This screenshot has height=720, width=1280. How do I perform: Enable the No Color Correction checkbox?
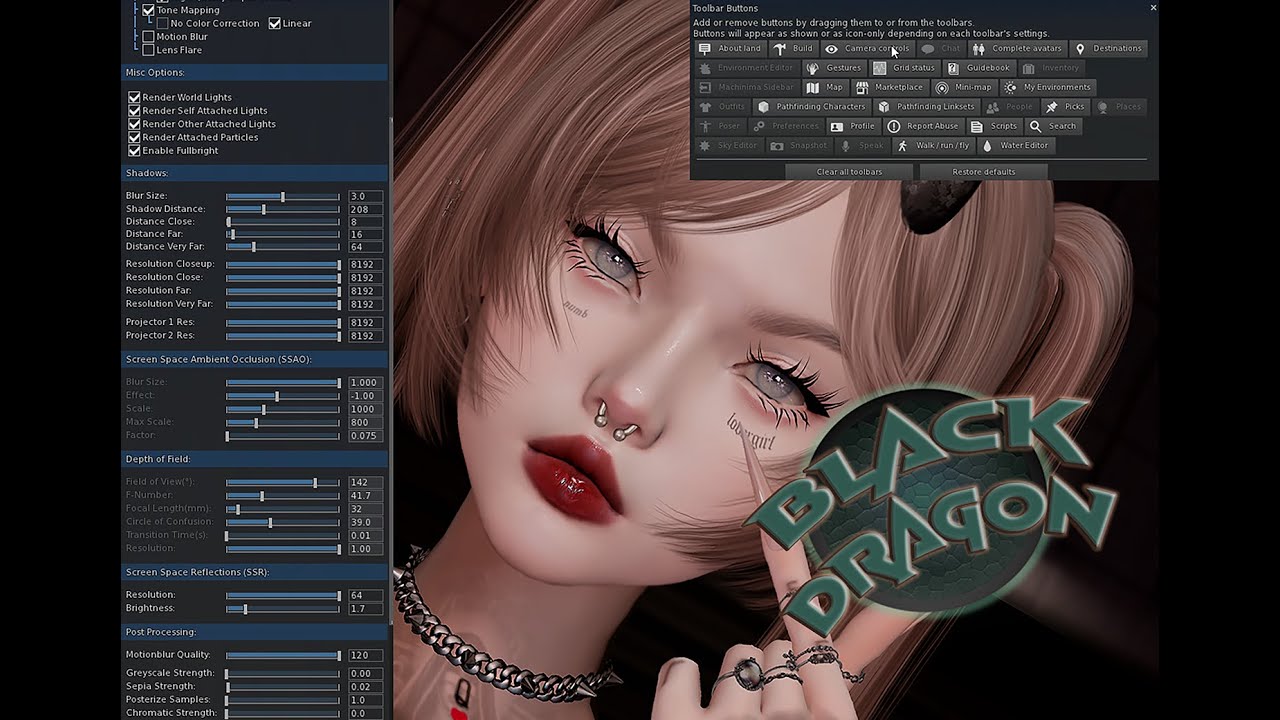point(162,23)
